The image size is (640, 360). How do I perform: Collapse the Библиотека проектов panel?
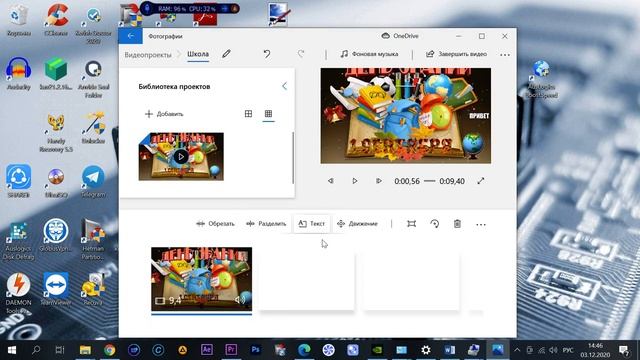284,86
